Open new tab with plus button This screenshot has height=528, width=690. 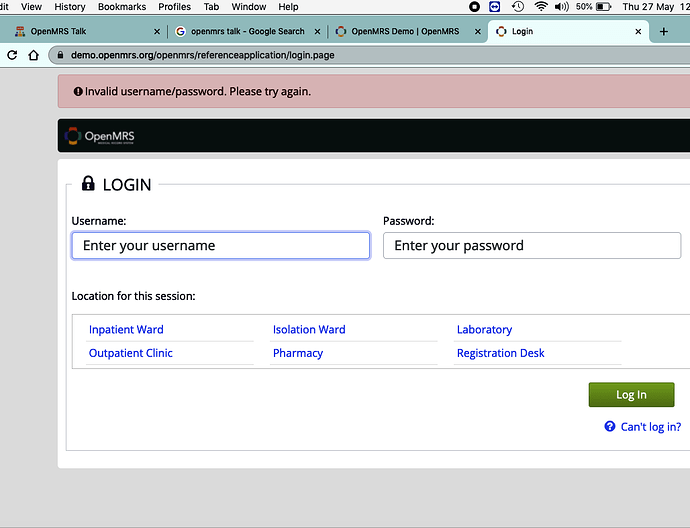[x=664, y=31]
